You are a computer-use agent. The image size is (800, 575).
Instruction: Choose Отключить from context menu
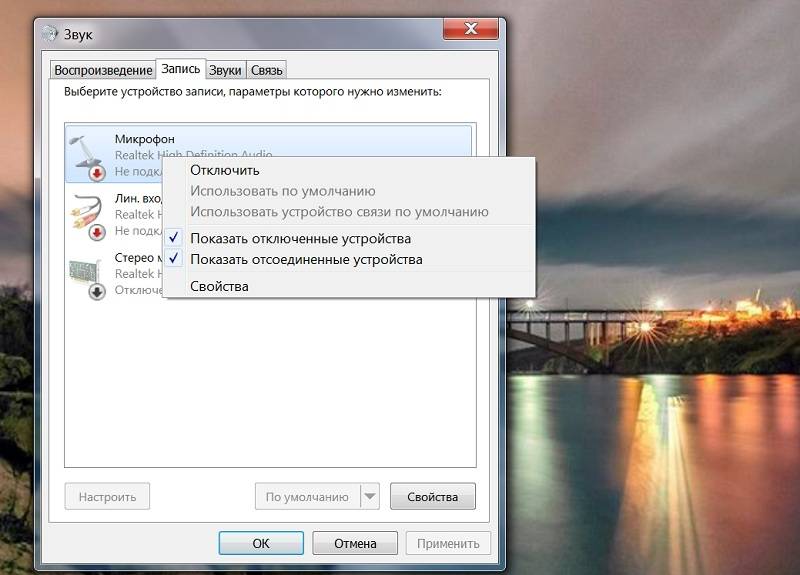point(225,170)
